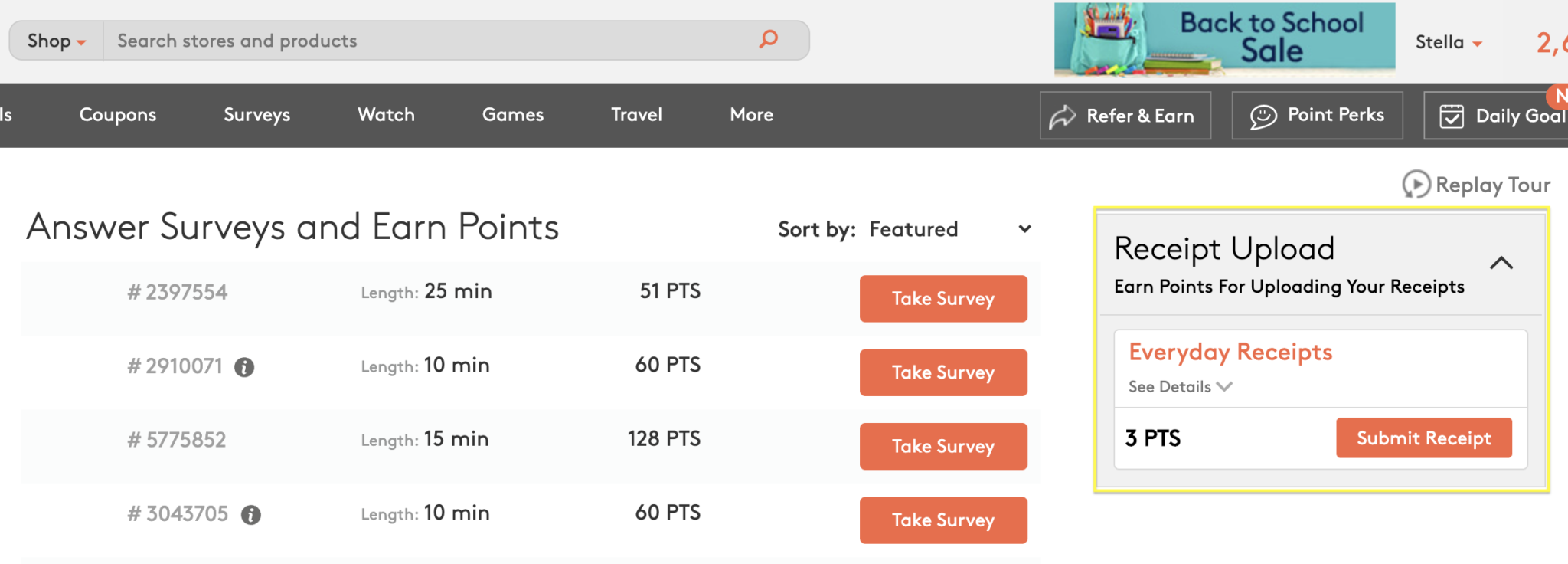Collapse the Receipt Upload panel
This screenshot has height=564, width=1568.
[x=1501, y=263]
